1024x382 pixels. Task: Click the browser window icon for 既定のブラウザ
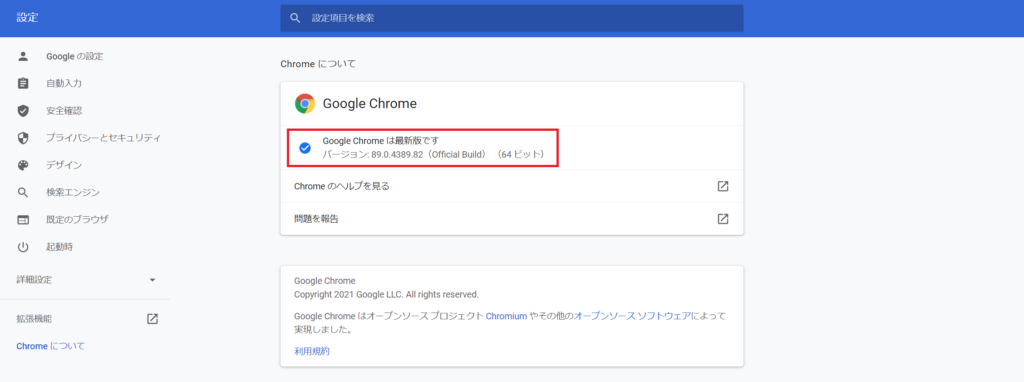click(x=23, y=219)
